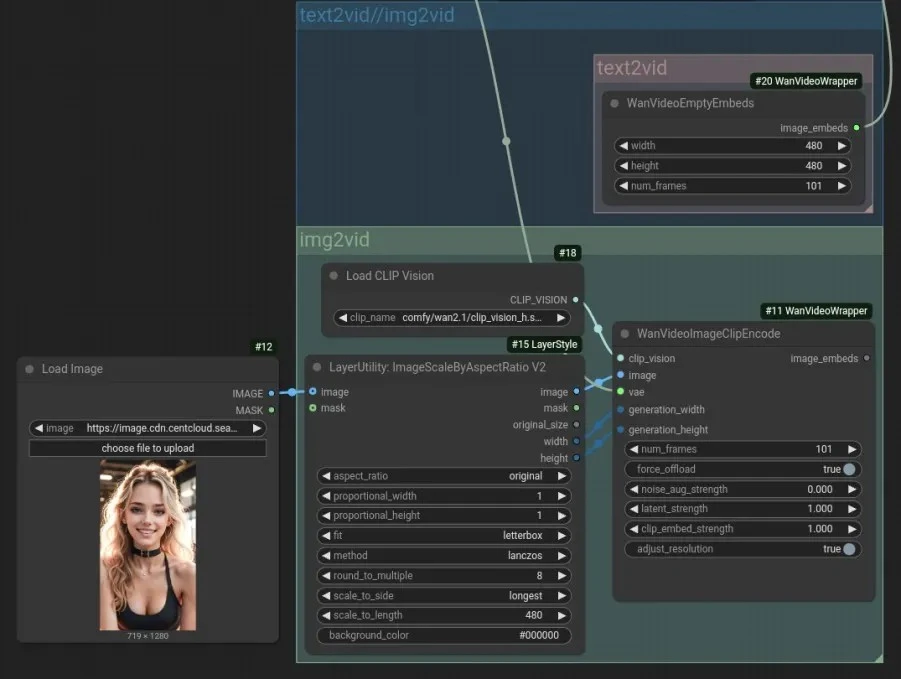Click the MASK output port on Load Image
Viewport: 901px width, 679px height.
(271, 410)
